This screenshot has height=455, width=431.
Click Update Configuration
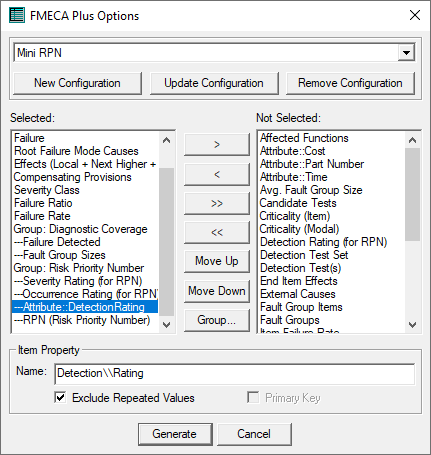point(214,83)
